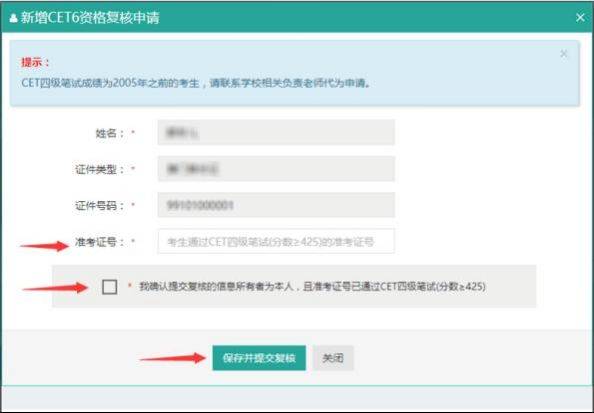Click the dialog title 新增CET6资格复核申请
This screenshot has width=594, height=413.
(x=90, y=18)
